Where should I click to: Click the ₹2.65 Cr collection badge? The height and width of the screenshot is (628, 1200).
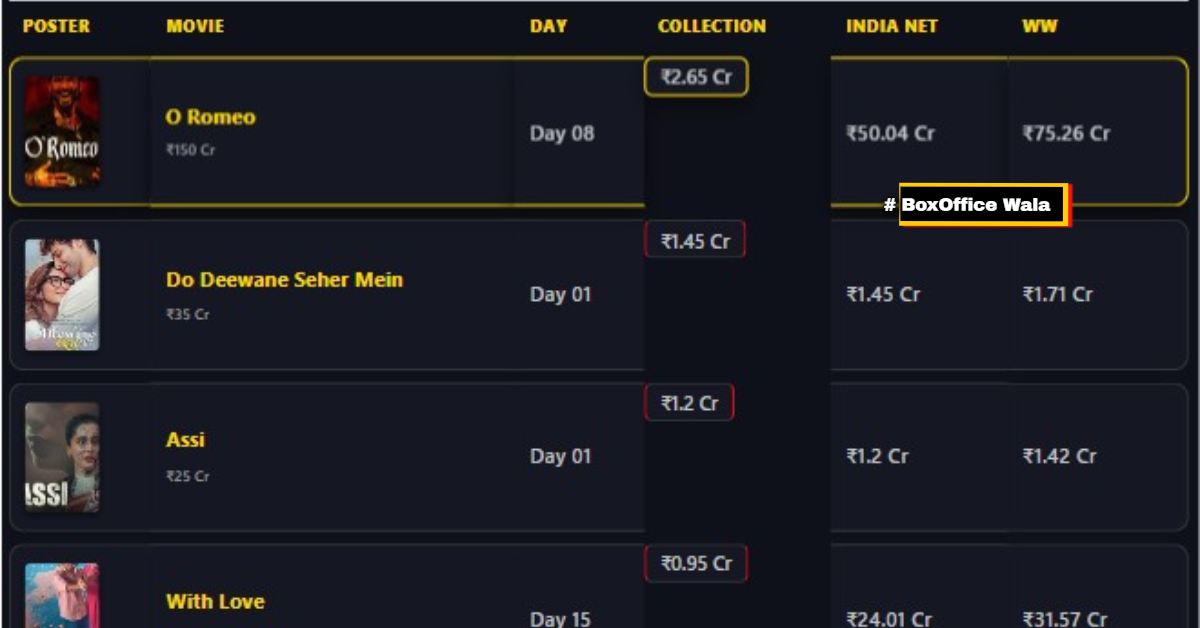tap(696, 77)
